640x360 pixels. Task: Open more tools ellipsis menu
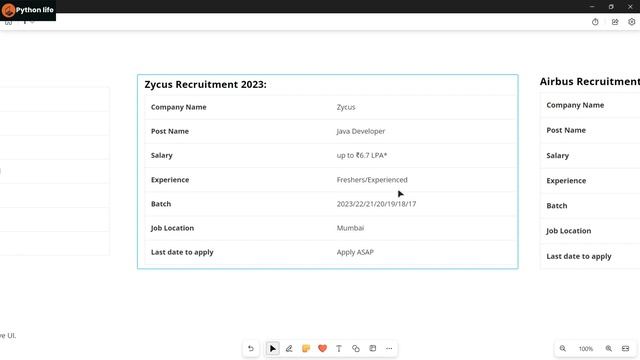[389, 349]
